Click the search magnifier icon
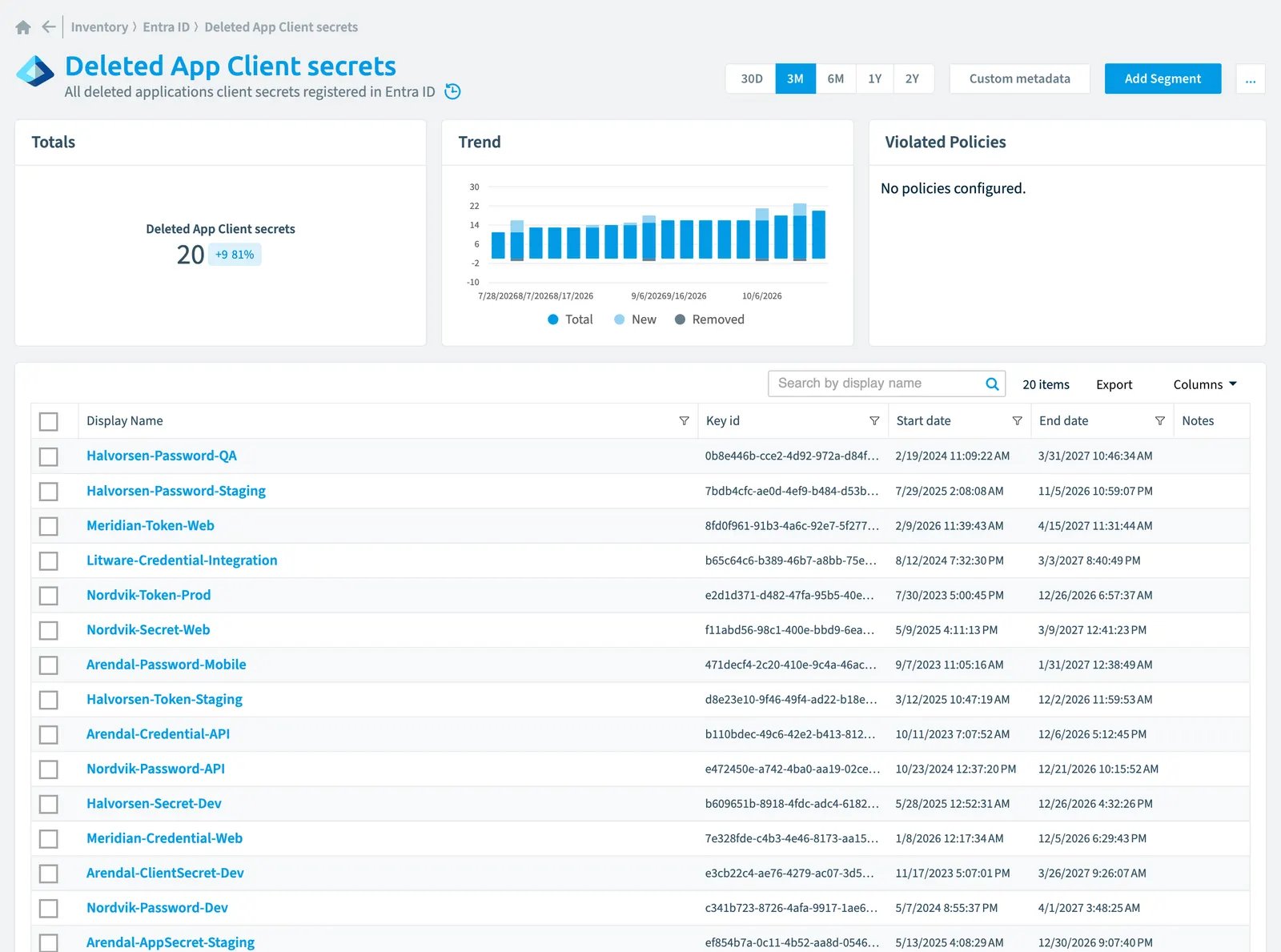Viewport: 1281px width, 952px height. (x=992, y=384)
